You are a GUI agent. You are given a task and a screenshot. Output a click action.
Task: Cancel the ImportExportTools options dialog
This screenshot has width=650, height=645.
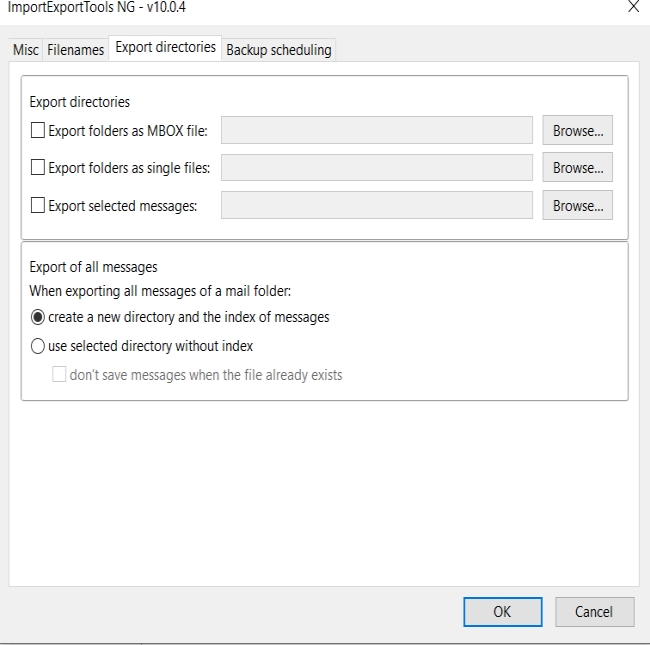pos(594,612)
